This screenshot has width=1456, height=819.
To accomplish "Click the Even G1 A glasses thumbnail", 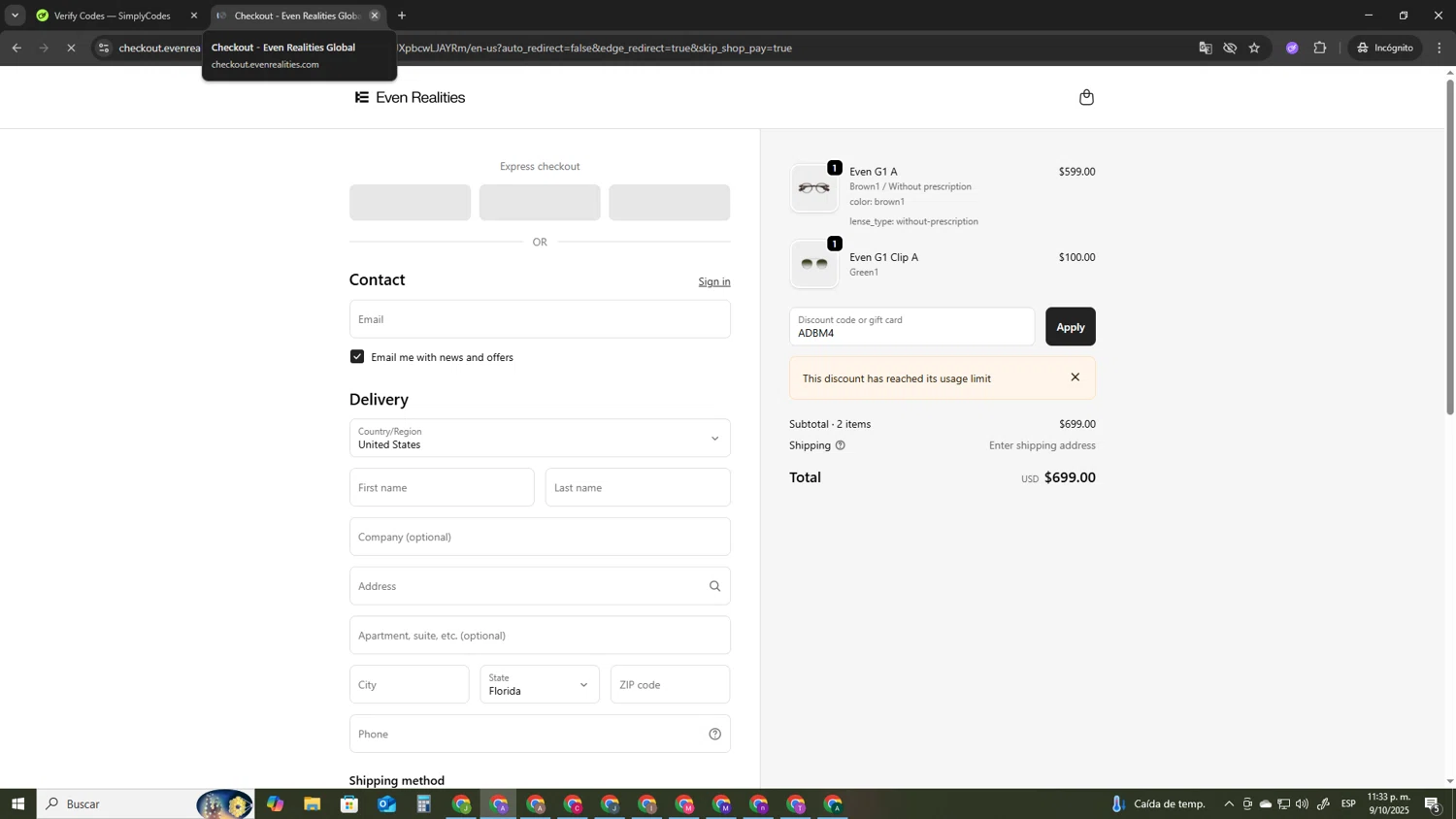I will tap(813, 188).
